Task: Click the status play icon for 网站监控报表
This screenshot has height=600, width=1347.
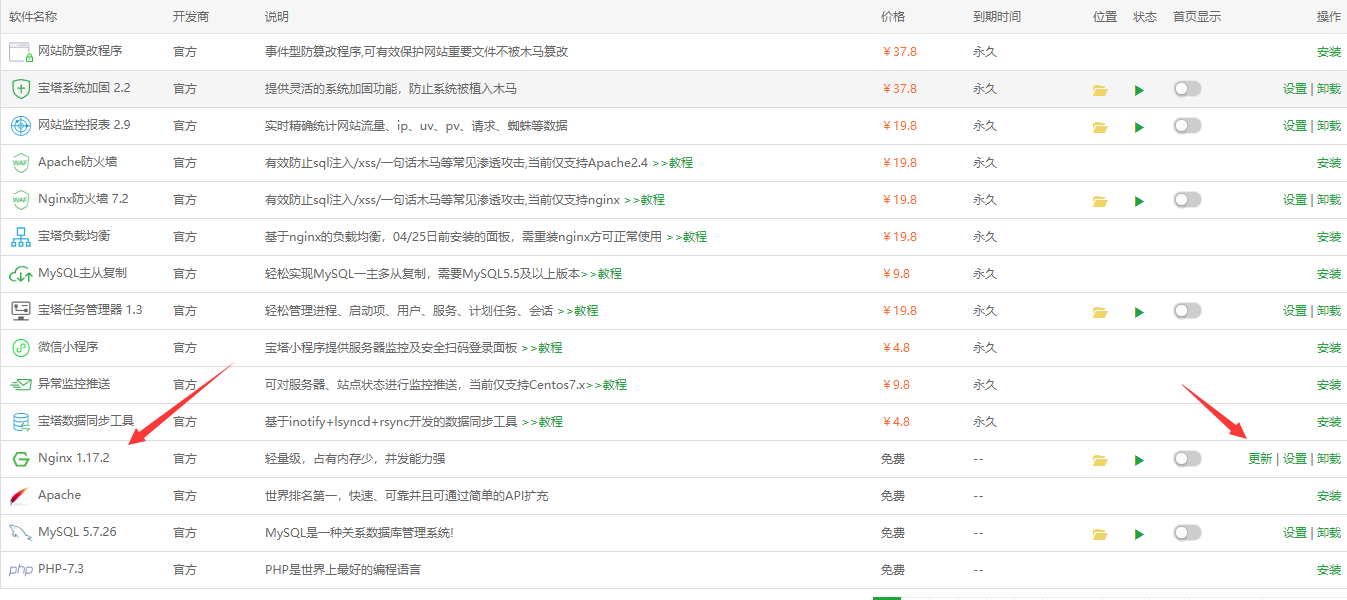Action: (x=1139, y=127)
